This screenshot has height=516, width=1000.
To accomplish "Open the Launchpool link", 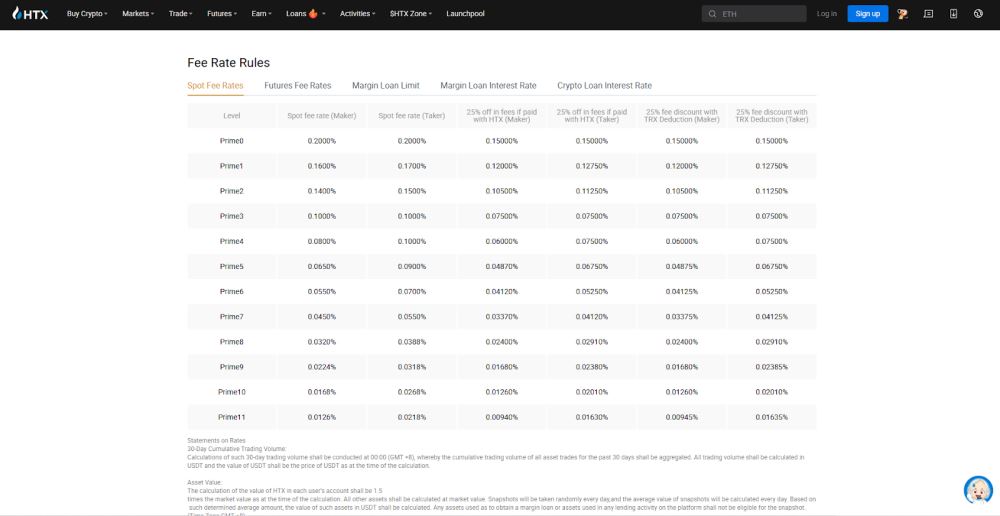I will click(466, 13).
